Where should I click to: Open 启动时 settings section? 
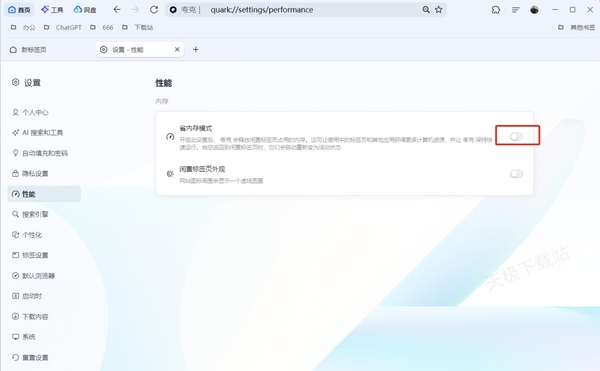pyautogui.click(x=27, y=296)
